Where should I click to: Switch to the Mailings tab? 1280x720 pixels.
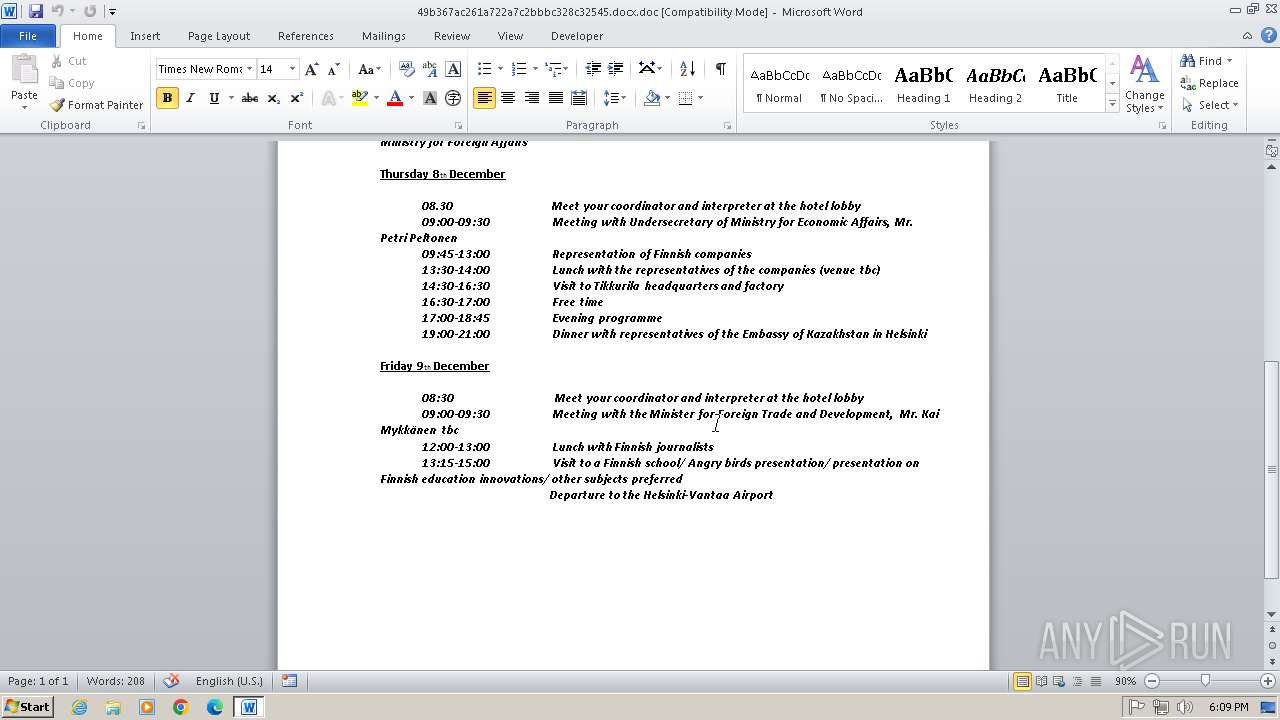click(384, 36)
